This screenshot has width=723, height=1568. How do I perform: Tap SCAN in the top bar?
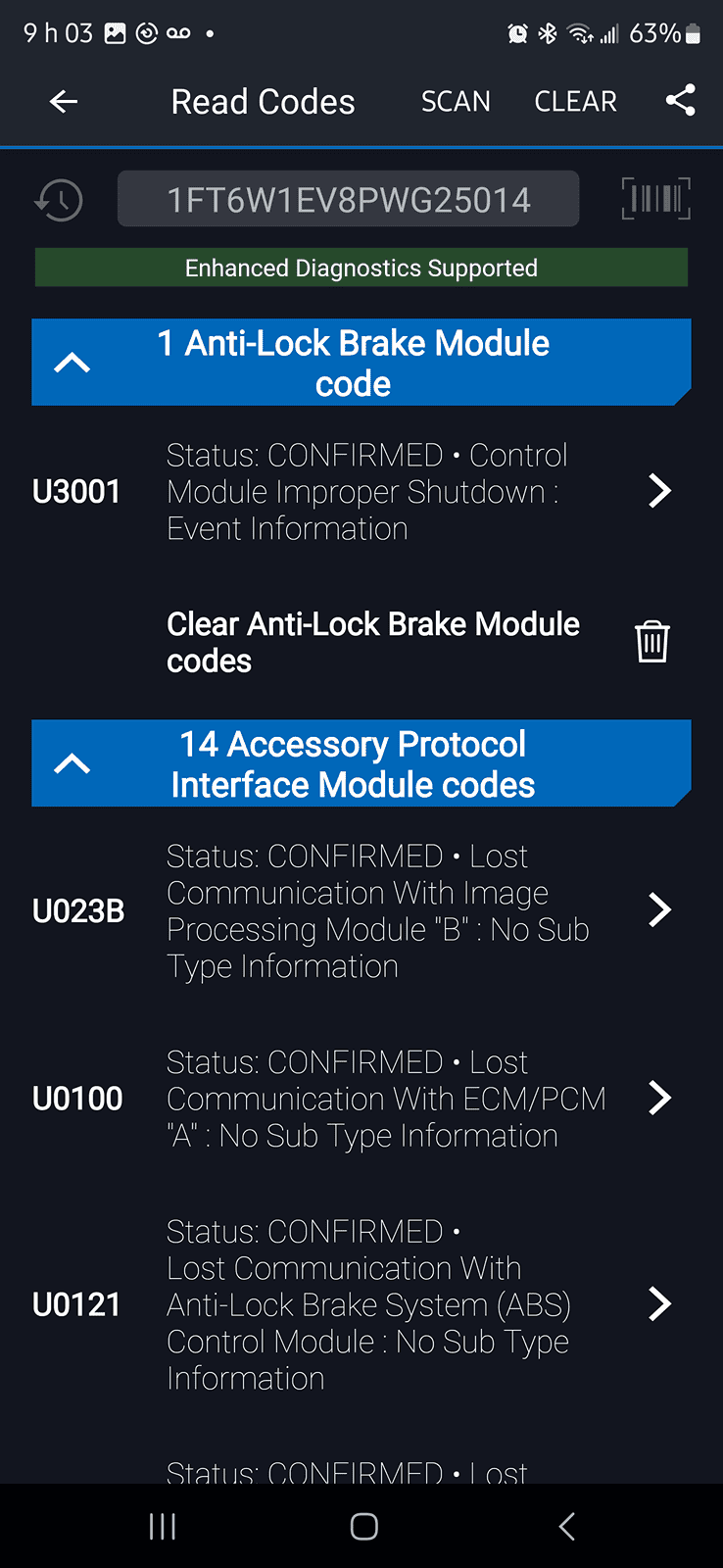pos(456,101)
